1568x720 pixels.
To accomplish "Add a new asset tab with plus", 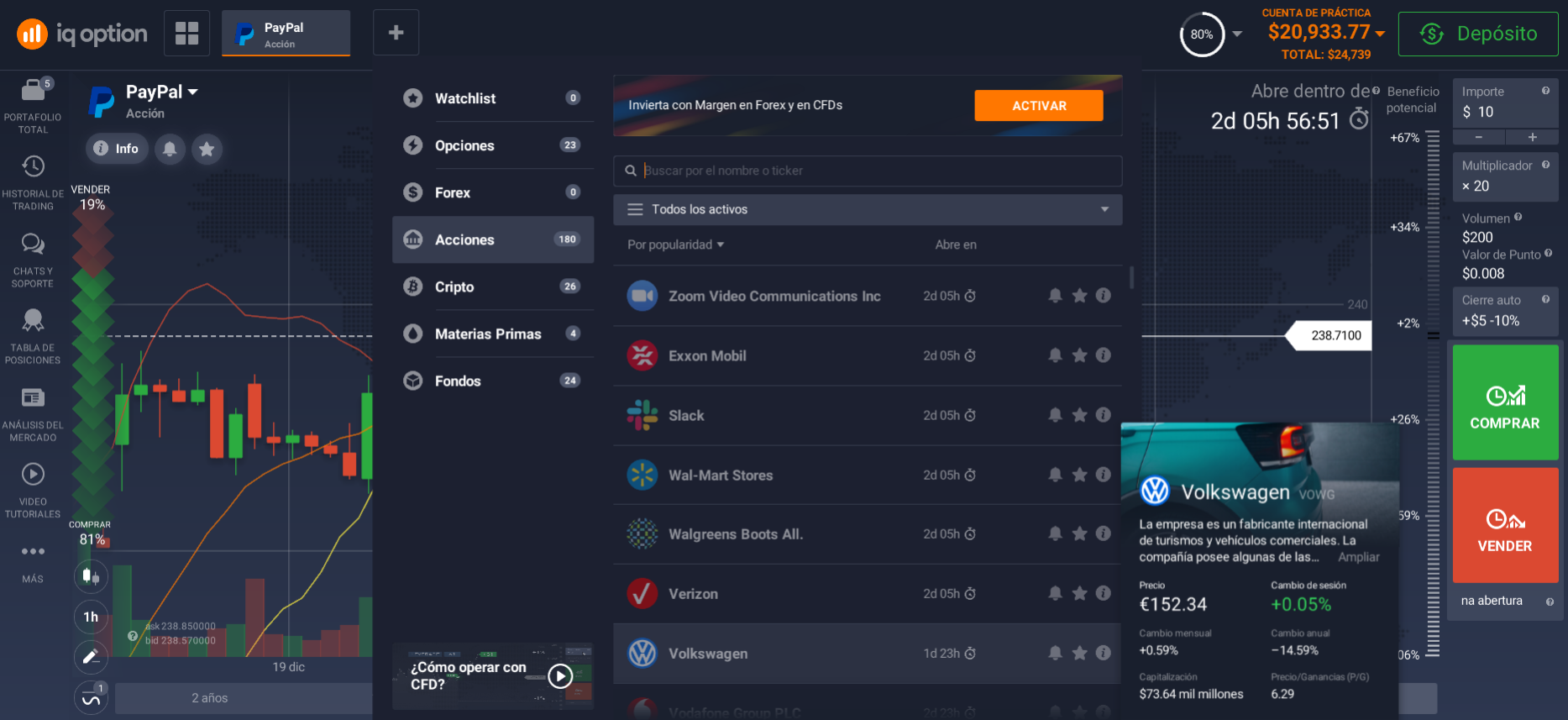I will [396, 33].
